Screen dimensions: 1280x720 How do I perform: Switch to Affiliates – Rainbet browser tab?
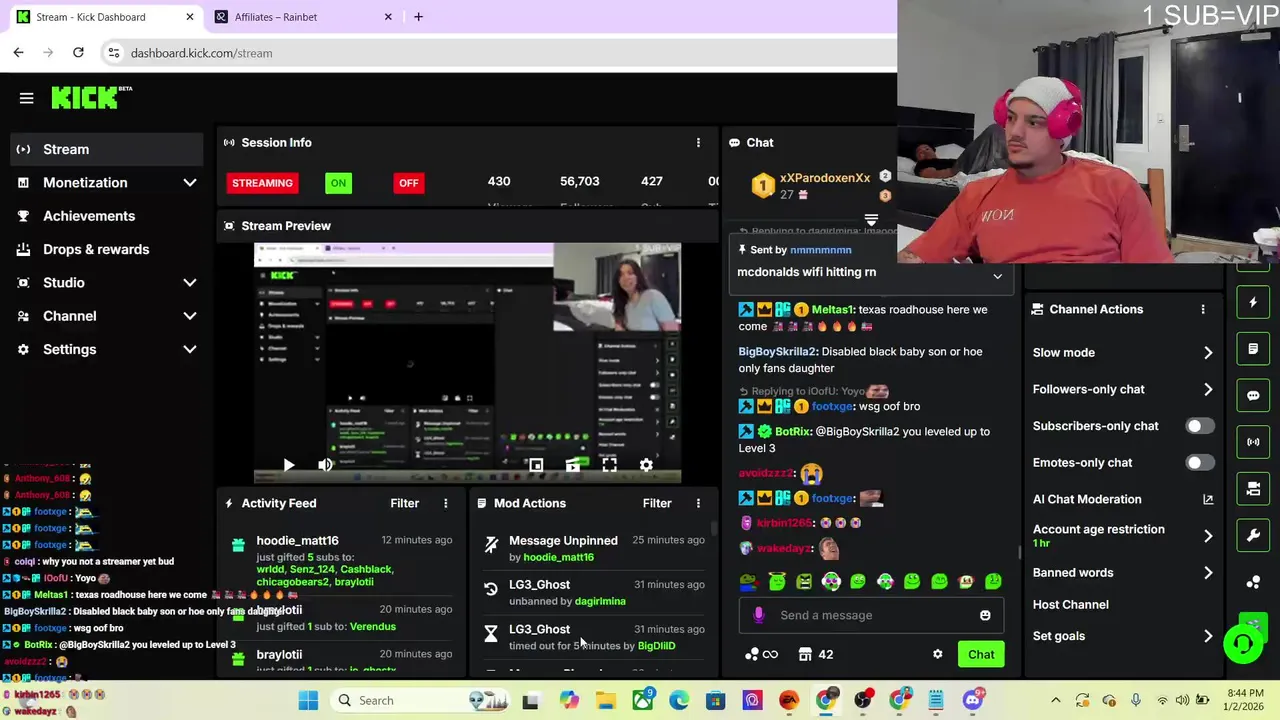[x=303, y=17]
